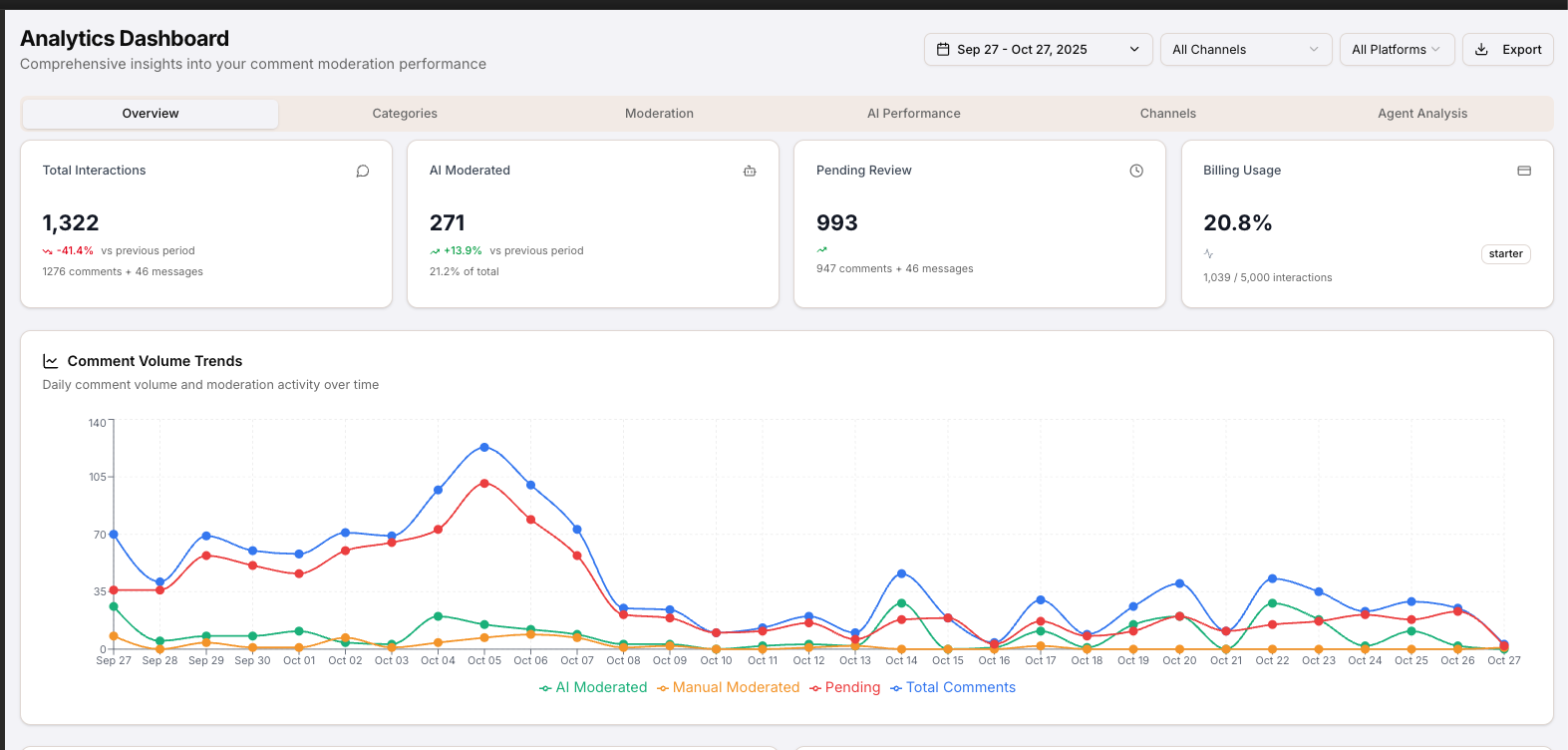Click the '1276 comments + 46 messages' text
Viewport: 1568px width, 750px height.
click(123, 271)
